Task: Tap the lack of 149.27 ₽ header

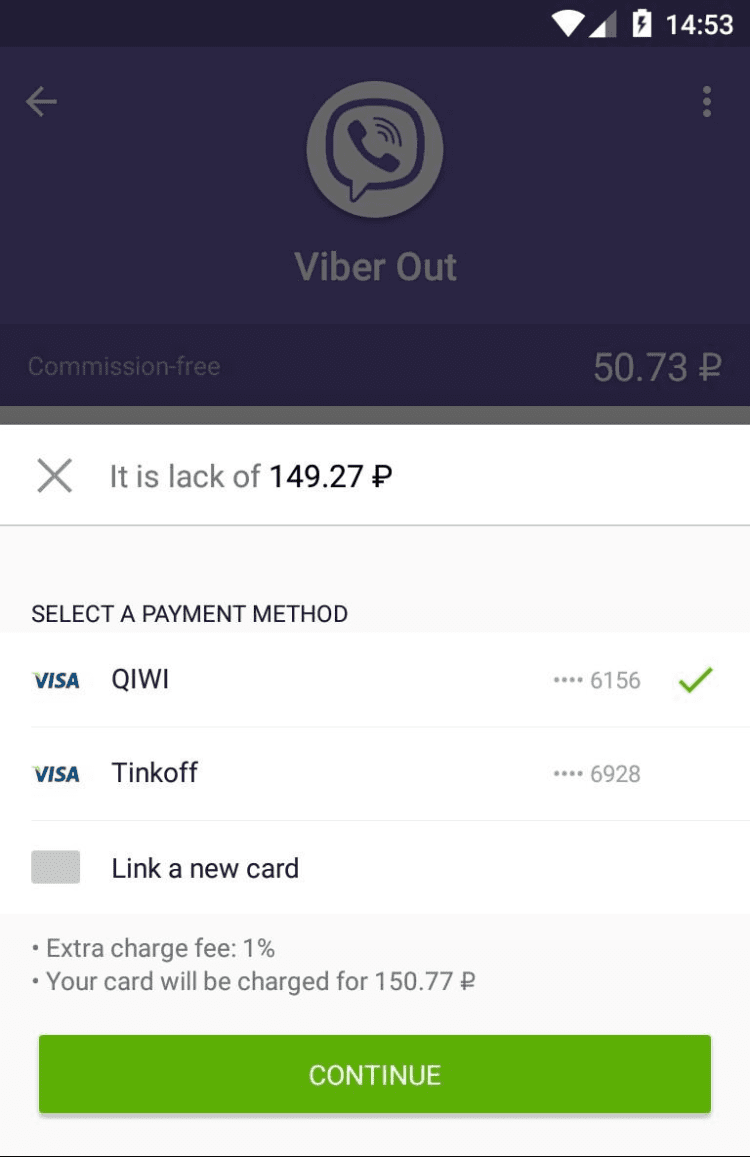Action: click(x=250, y=476)
